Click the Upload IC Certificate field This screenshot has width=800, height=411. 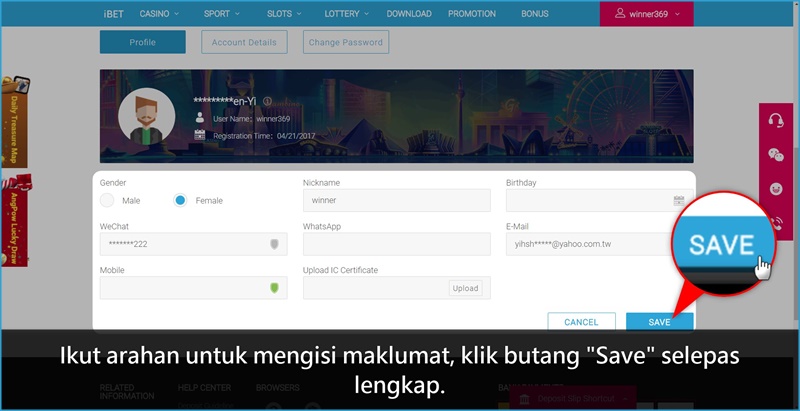[396, 288]
